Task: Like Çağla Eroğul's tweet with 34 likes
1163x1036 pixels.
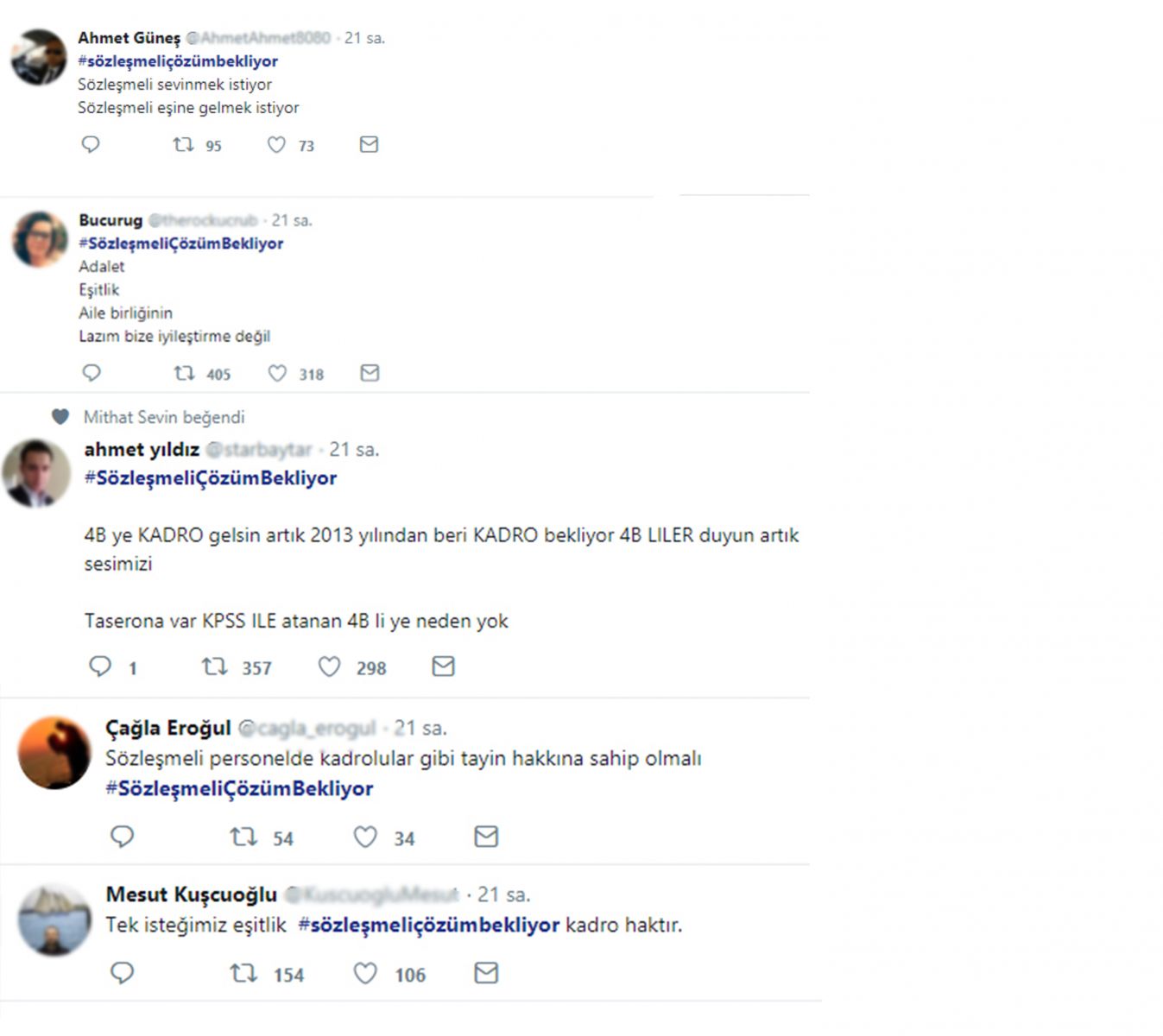Action: 365,837
